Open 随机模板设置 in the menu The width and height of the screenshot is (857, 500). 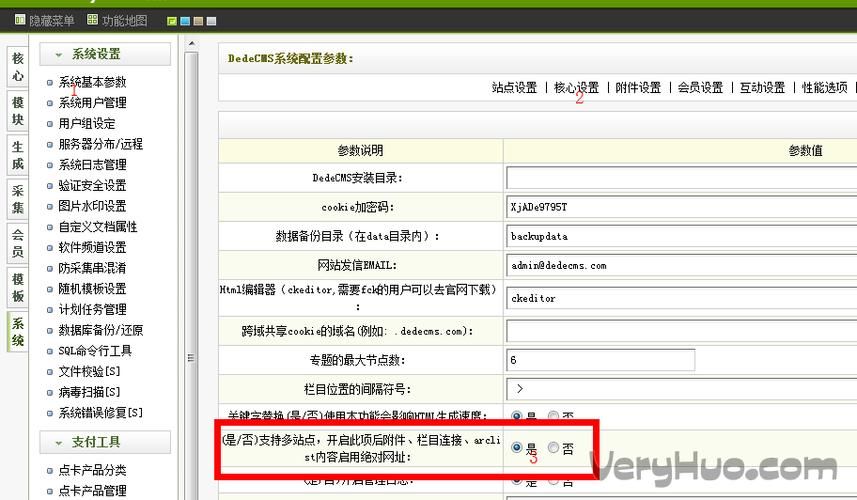92,289
